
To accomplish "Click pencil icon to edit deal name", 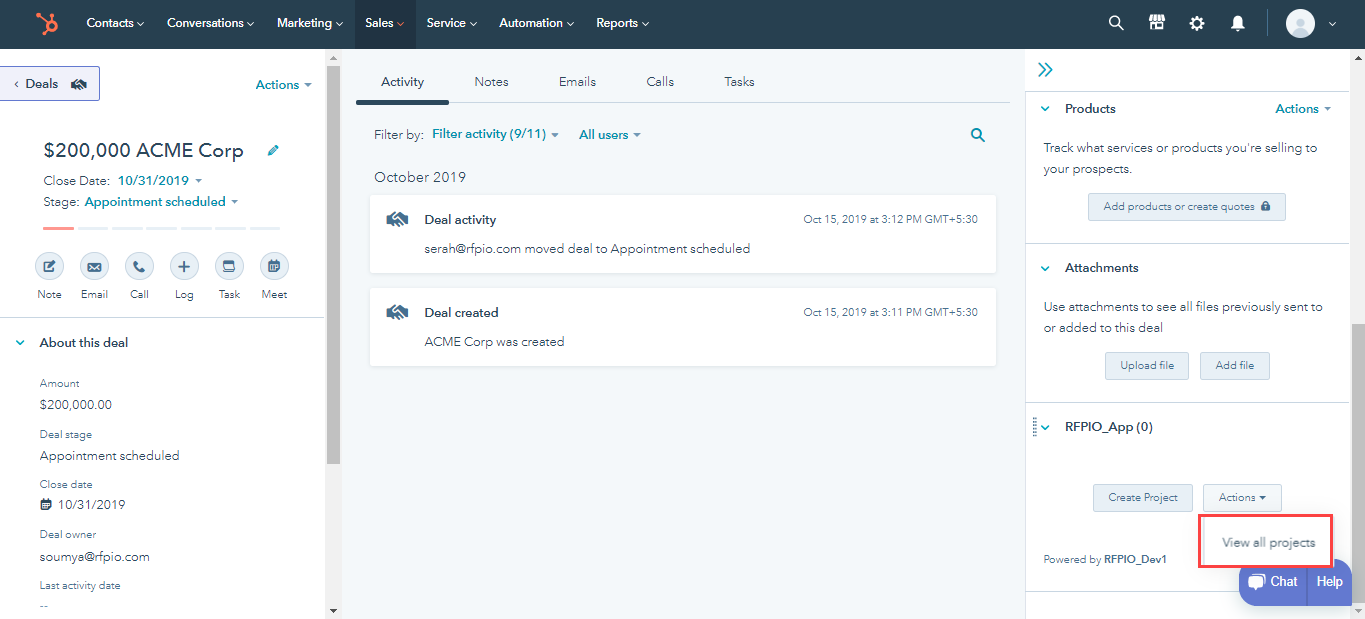I will point(273,151).
